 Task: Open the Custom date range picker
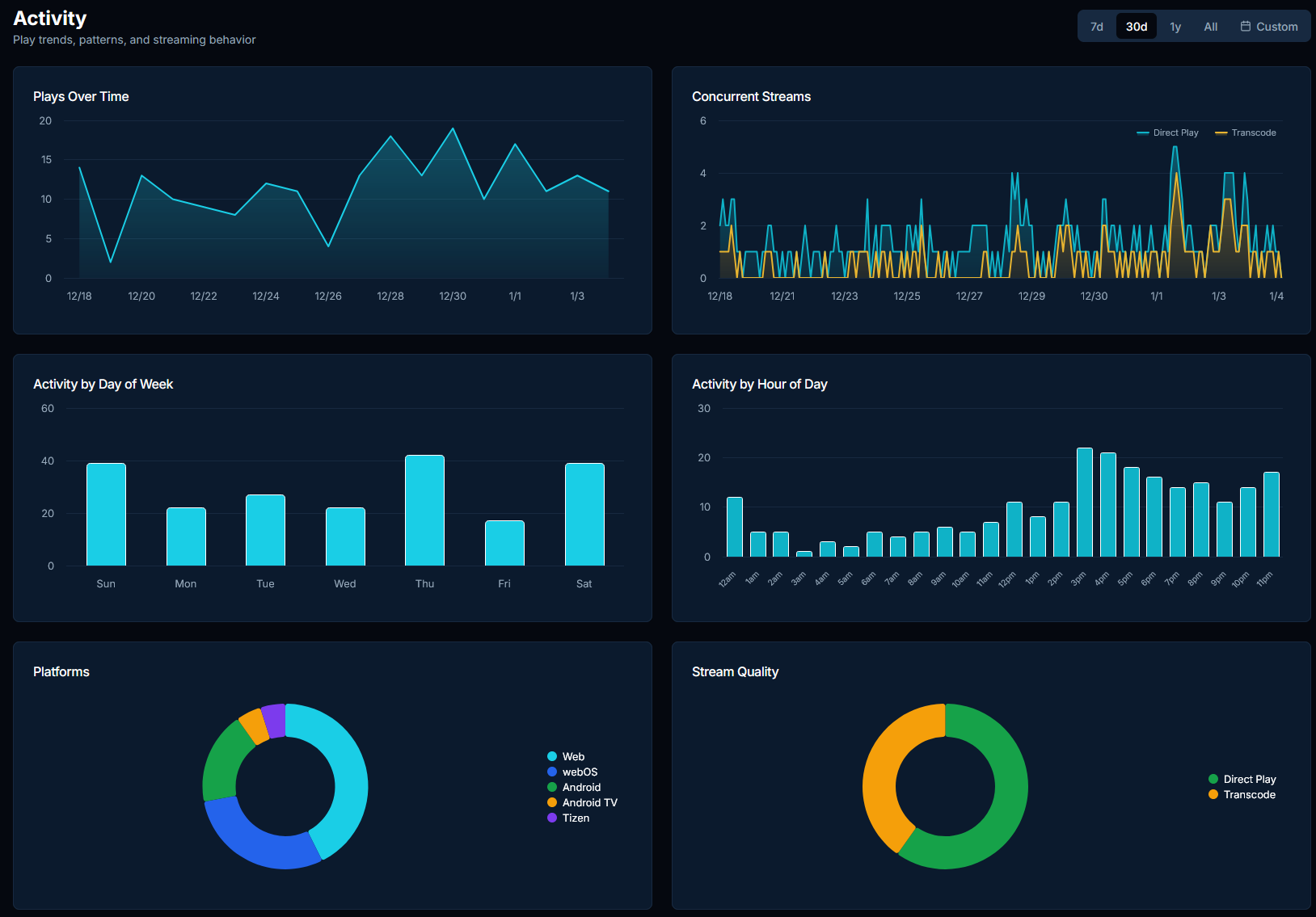[1269, 27]
